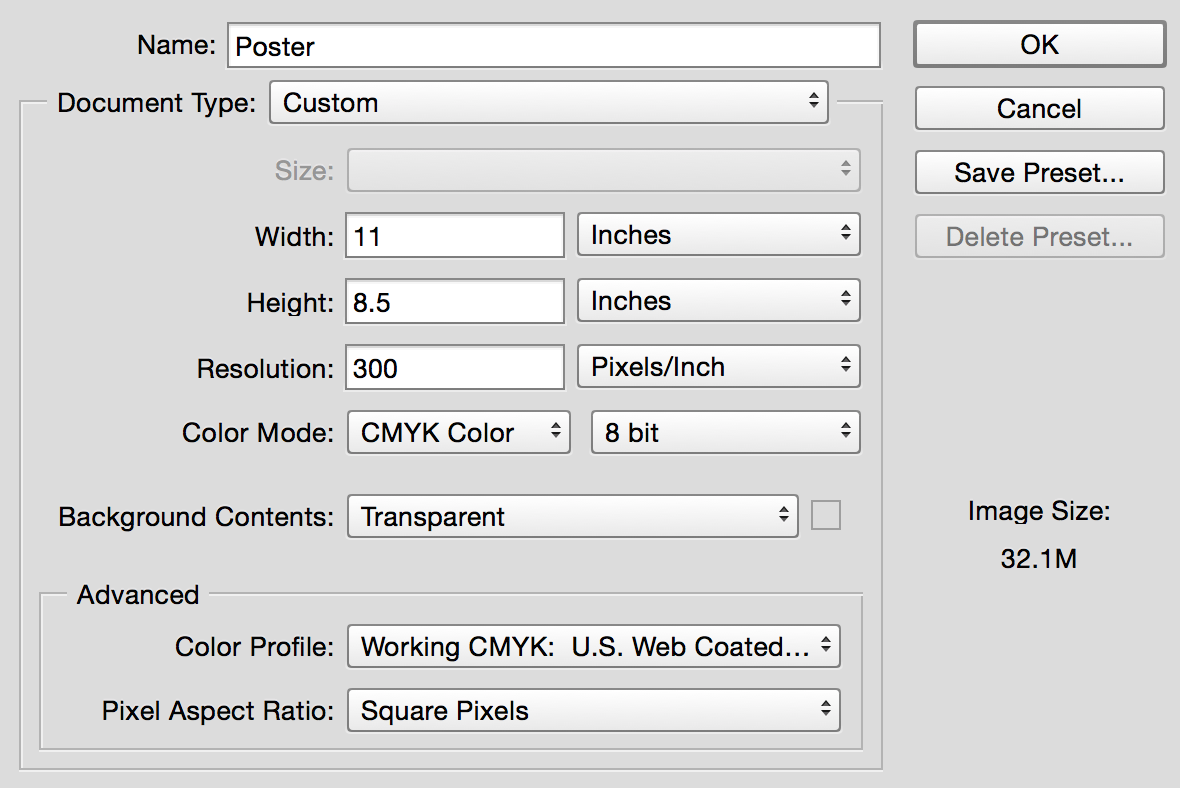Click the Save Preset... button
Screen dimensions: 1180x788
pyautogui.click(x=1039, y=172)
